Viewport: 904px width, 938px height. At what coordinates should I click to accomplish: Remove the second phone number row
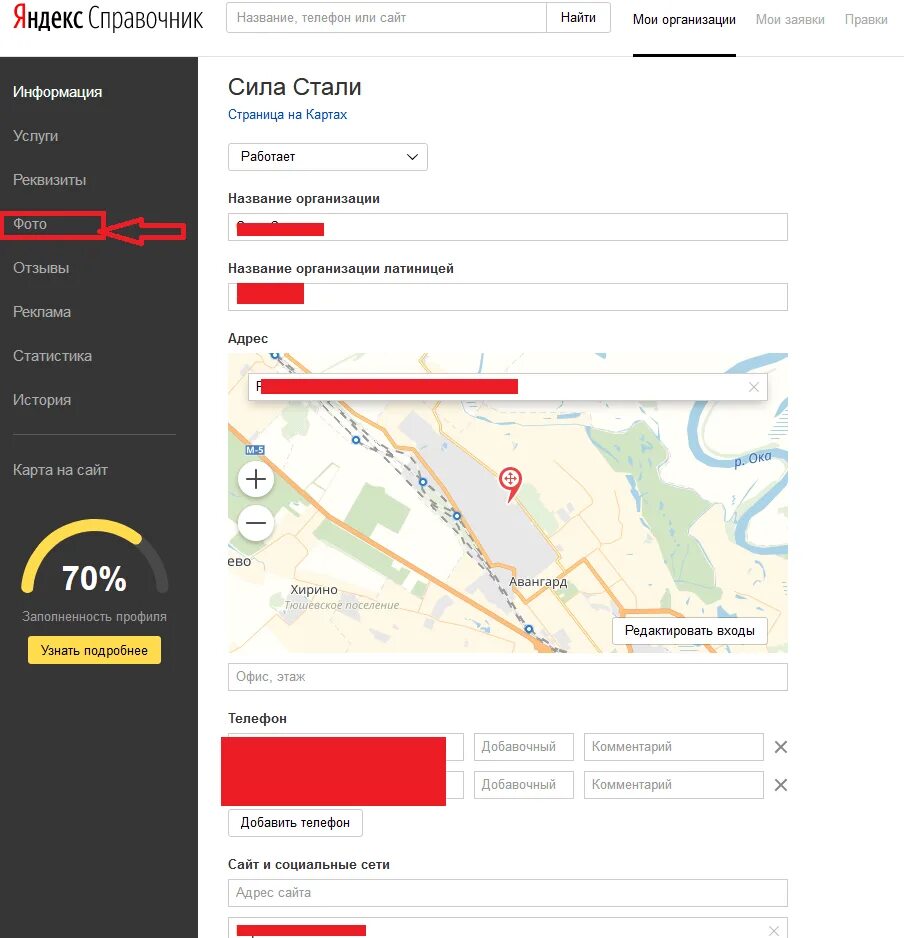[781, 785]
